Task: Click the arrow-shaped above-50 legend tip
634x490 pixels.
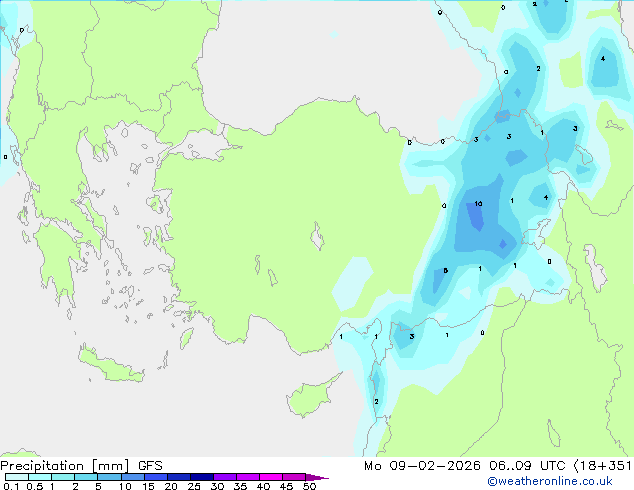Action: pyautogui.click(x=317, y=477)
